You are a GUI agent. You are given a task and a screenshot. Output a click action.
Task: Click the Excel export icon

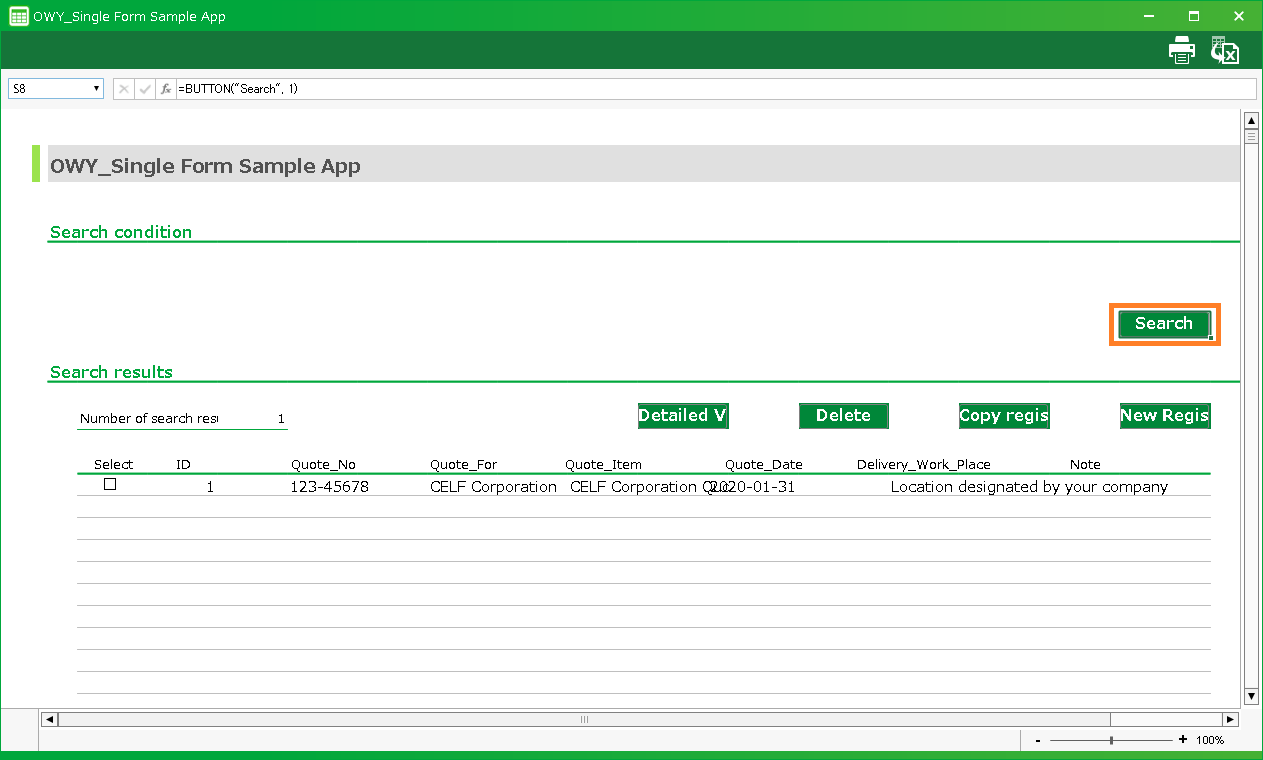(1225, 50)
